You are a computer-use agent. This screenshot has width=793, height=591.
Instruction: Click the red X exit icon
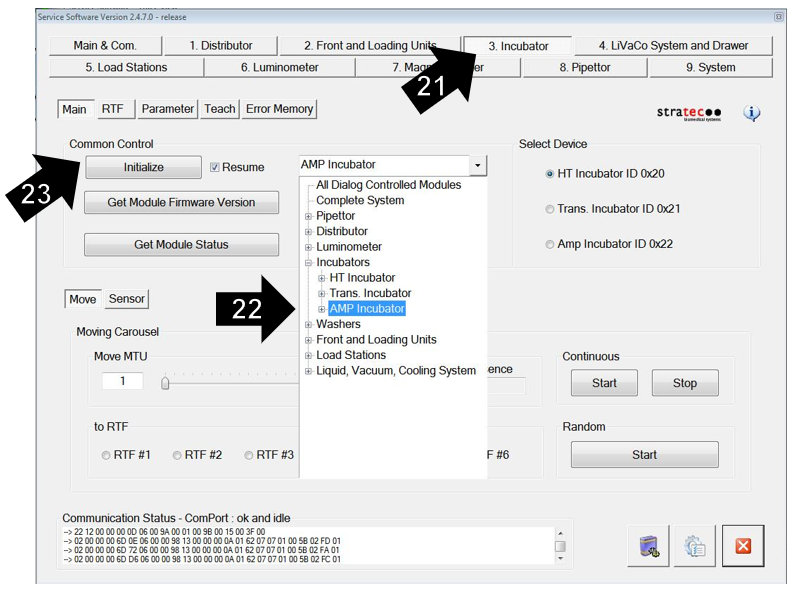coord(742,545)
